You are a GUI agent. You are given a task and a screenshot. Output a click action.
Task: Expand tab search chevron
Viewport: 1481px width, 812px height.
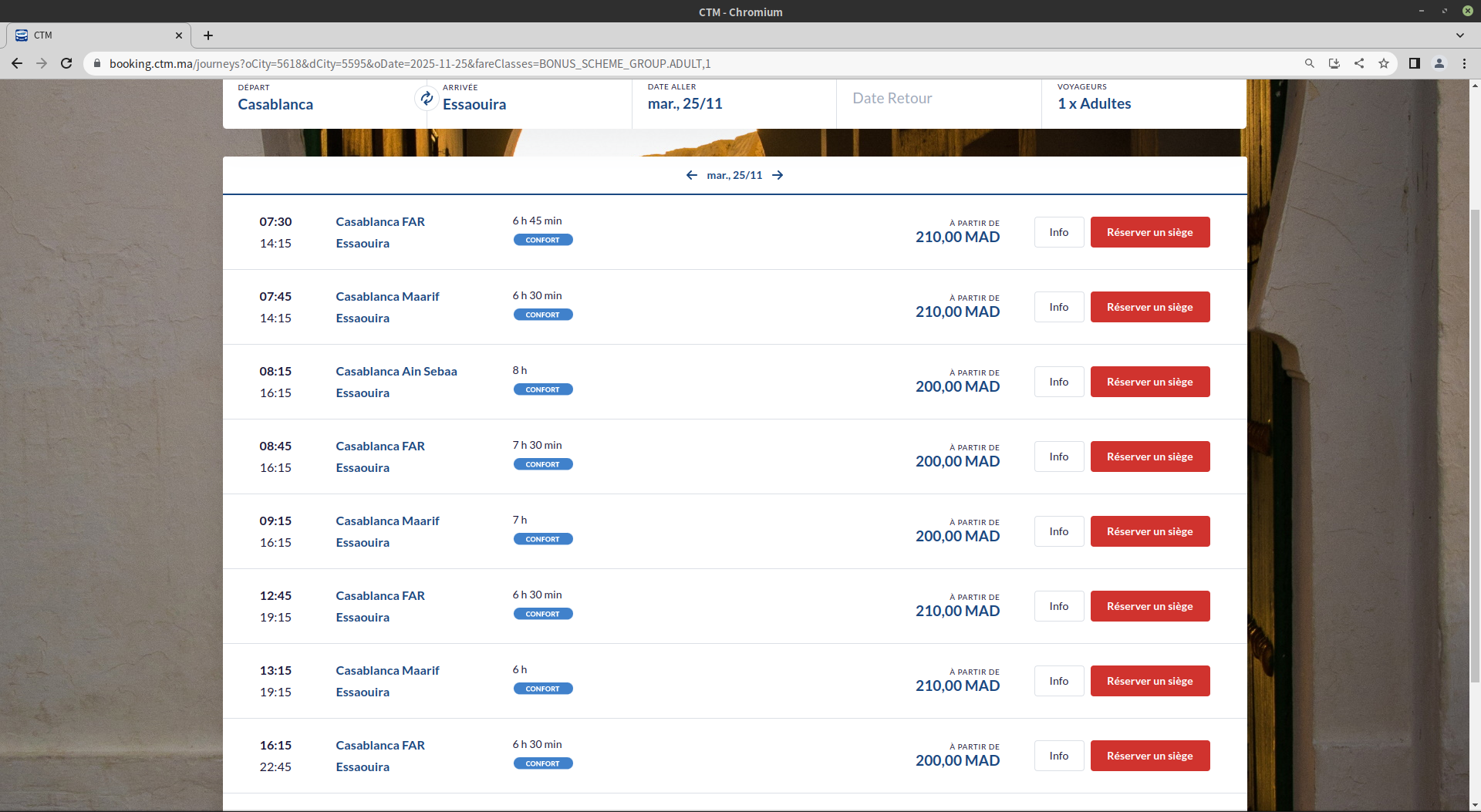click(x=1459, y=35)
